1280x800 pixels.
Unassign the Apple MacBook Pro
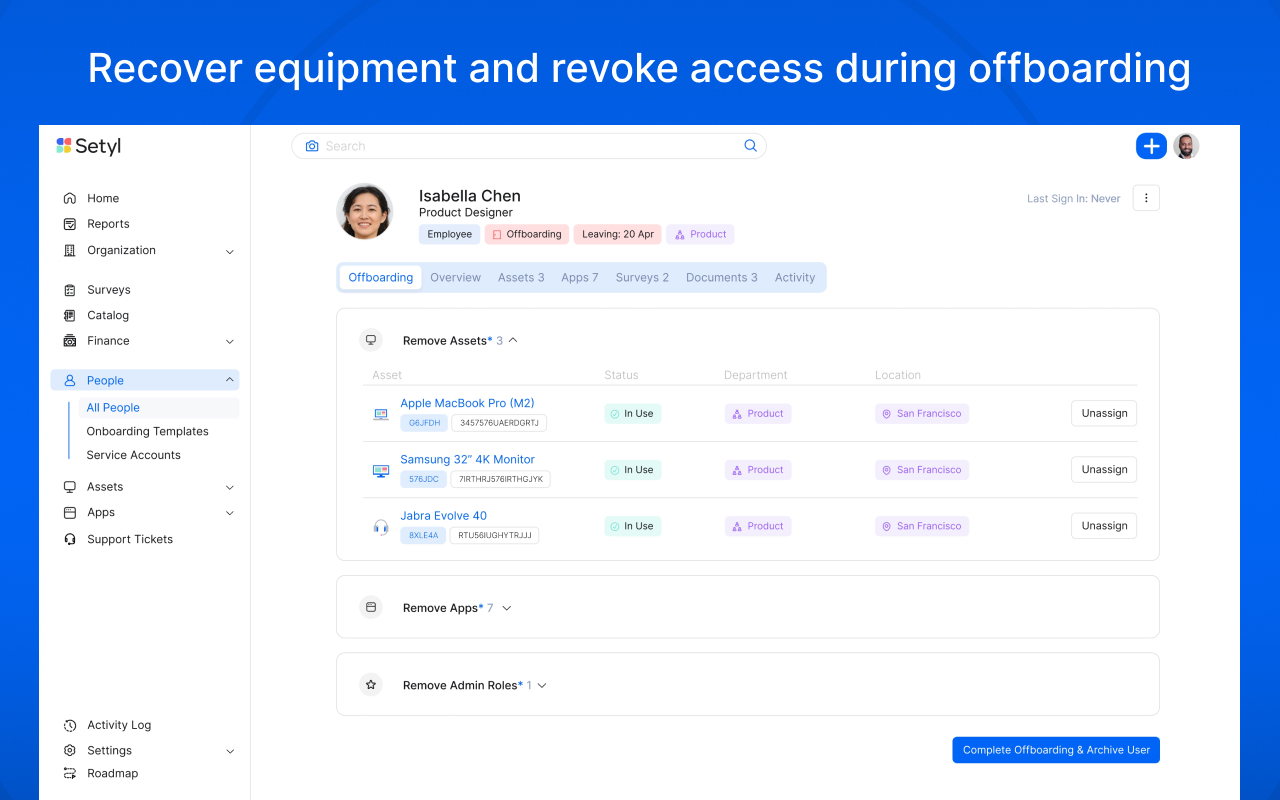click(x=1104, y=413)
